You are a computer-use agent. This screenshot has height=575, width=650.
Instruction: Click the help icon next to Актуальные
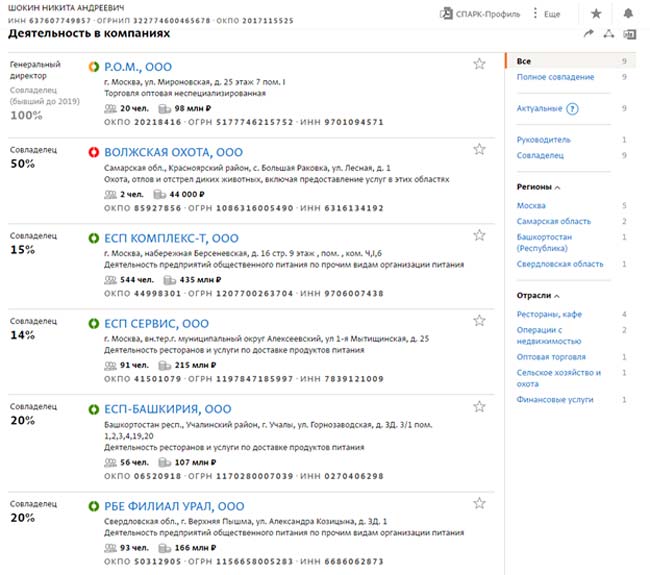[x=572, y=108]
